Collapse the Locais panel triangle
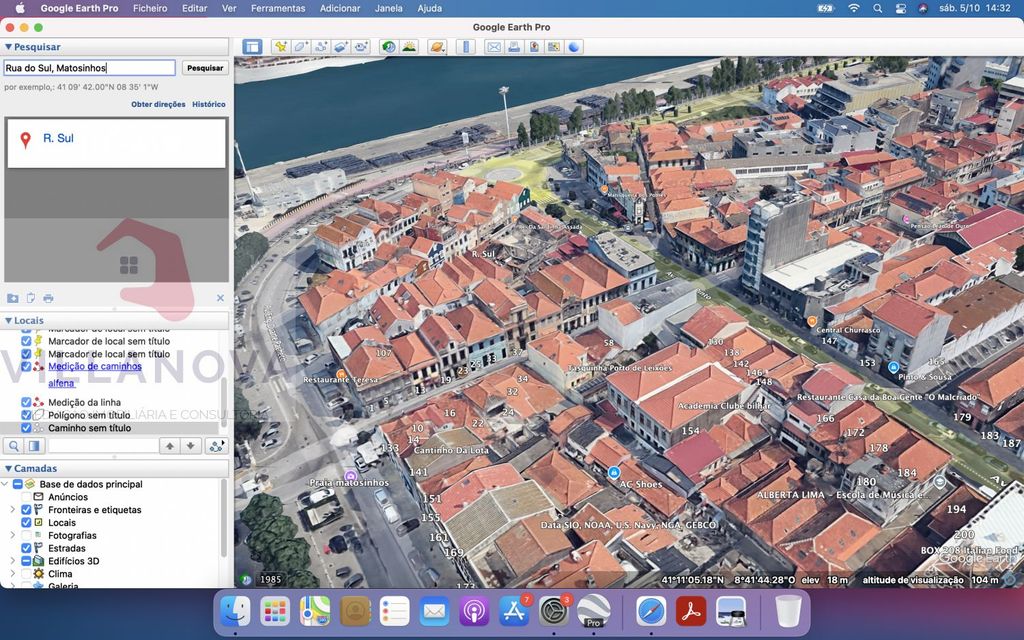The height and width of the screenshot is (640, 1024). tap(8, 321)
